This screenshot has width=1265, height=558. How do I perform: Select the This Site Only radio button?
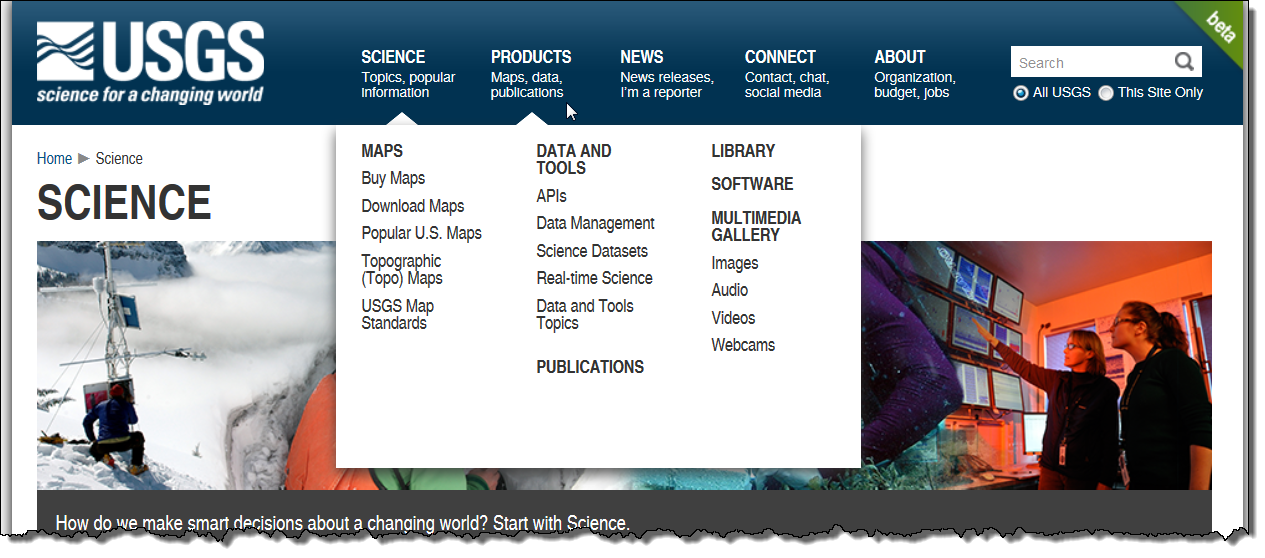click(1105, 93)
